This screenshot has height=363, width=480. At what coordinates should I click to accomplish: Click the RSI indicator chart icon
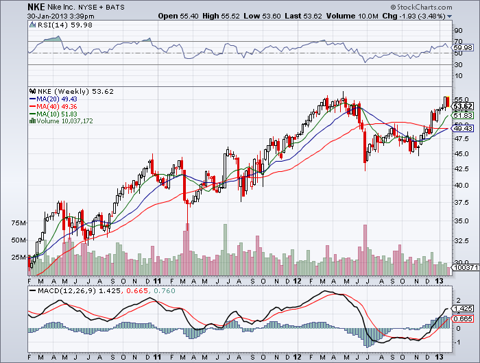(x=32, y=25)
